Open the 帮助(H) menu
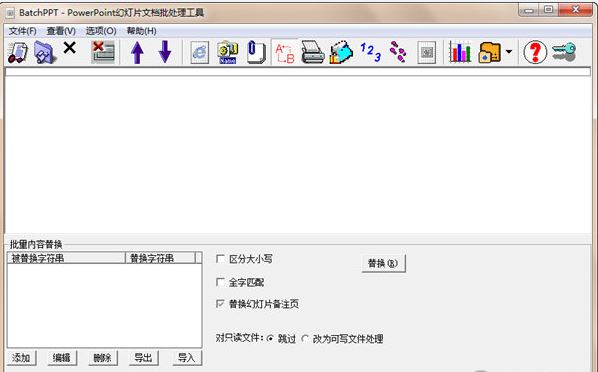Viewport: 598px width, 372px height. coord(141,31)
